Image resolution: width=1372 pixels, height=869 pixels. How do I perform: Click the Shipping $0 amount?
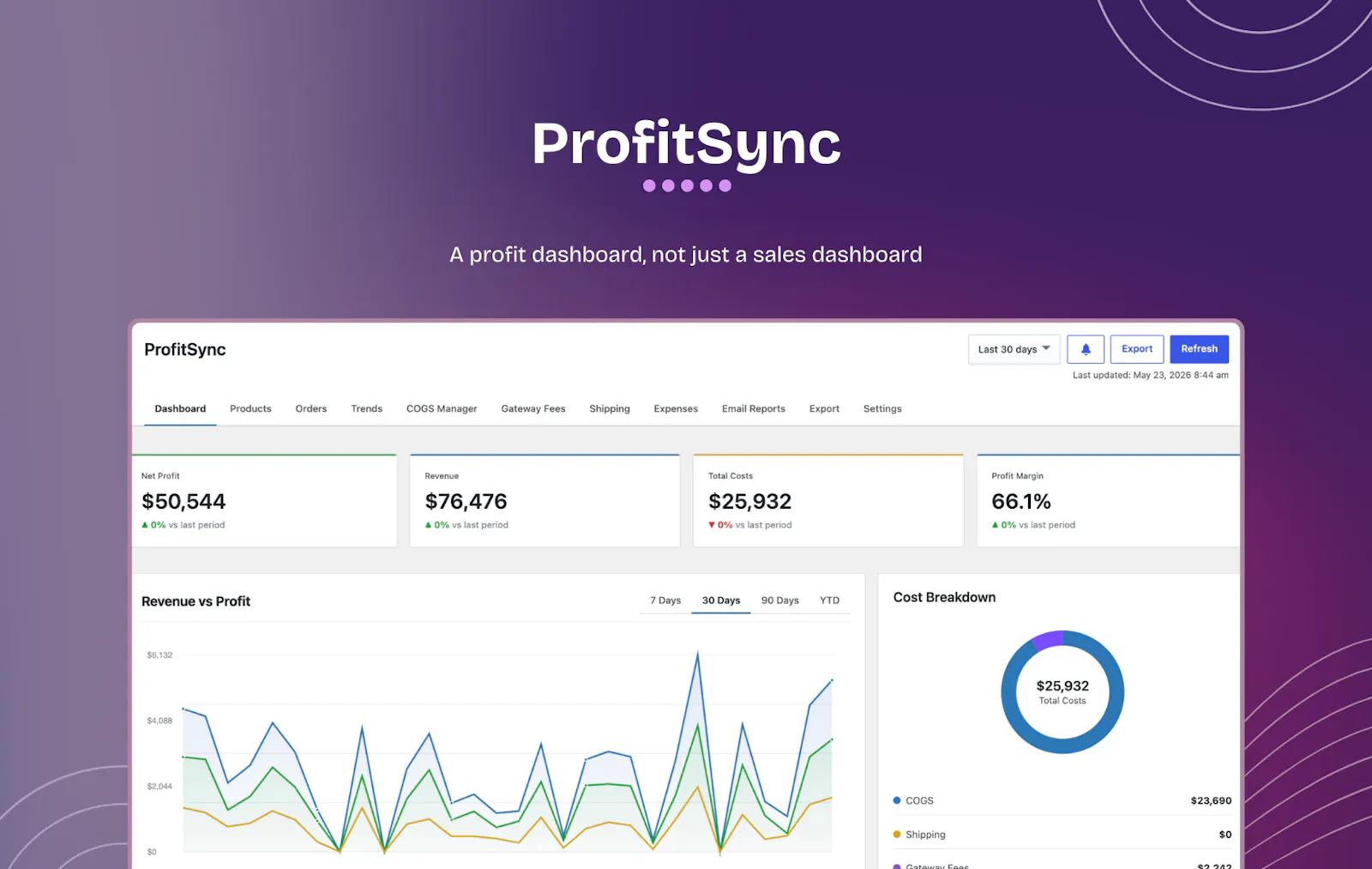pyautogui.click(x=1225, y=834)
